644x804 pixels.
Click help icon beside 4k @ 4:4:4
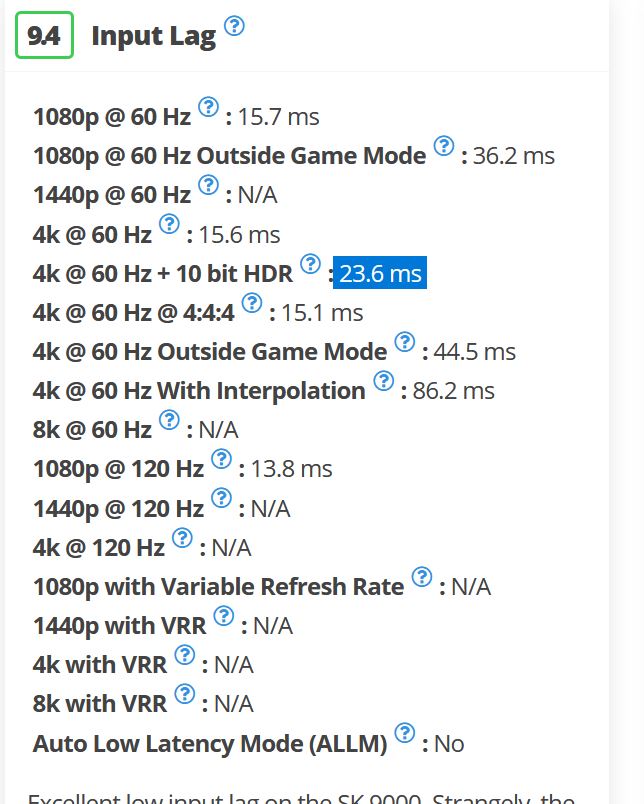pyautogui.click(x=252, y=302)
